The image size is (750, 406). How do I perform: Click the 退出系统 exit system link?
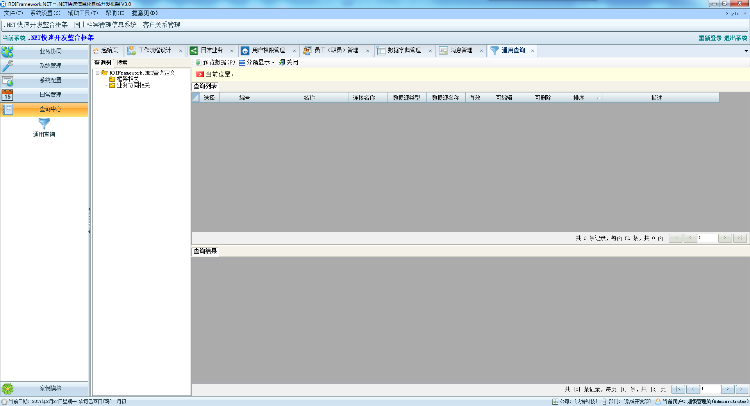(x=735, y=38)
